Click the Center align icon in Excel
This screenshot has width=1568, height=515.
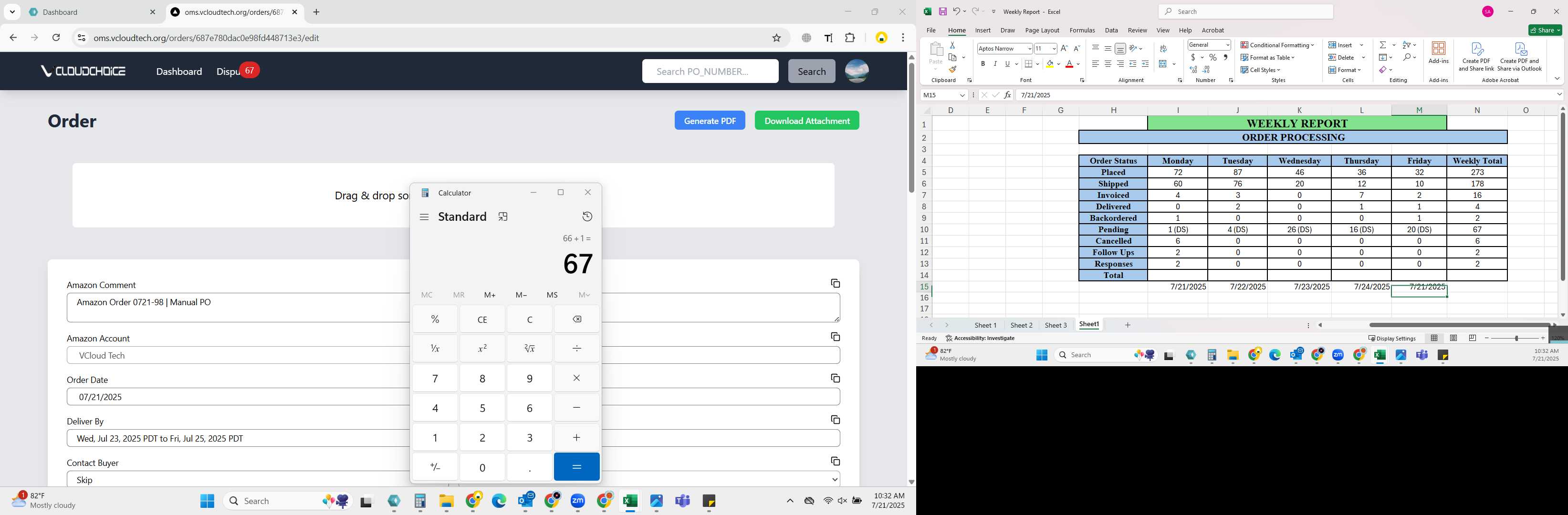pyautogui.click(x=1108, y=64)
